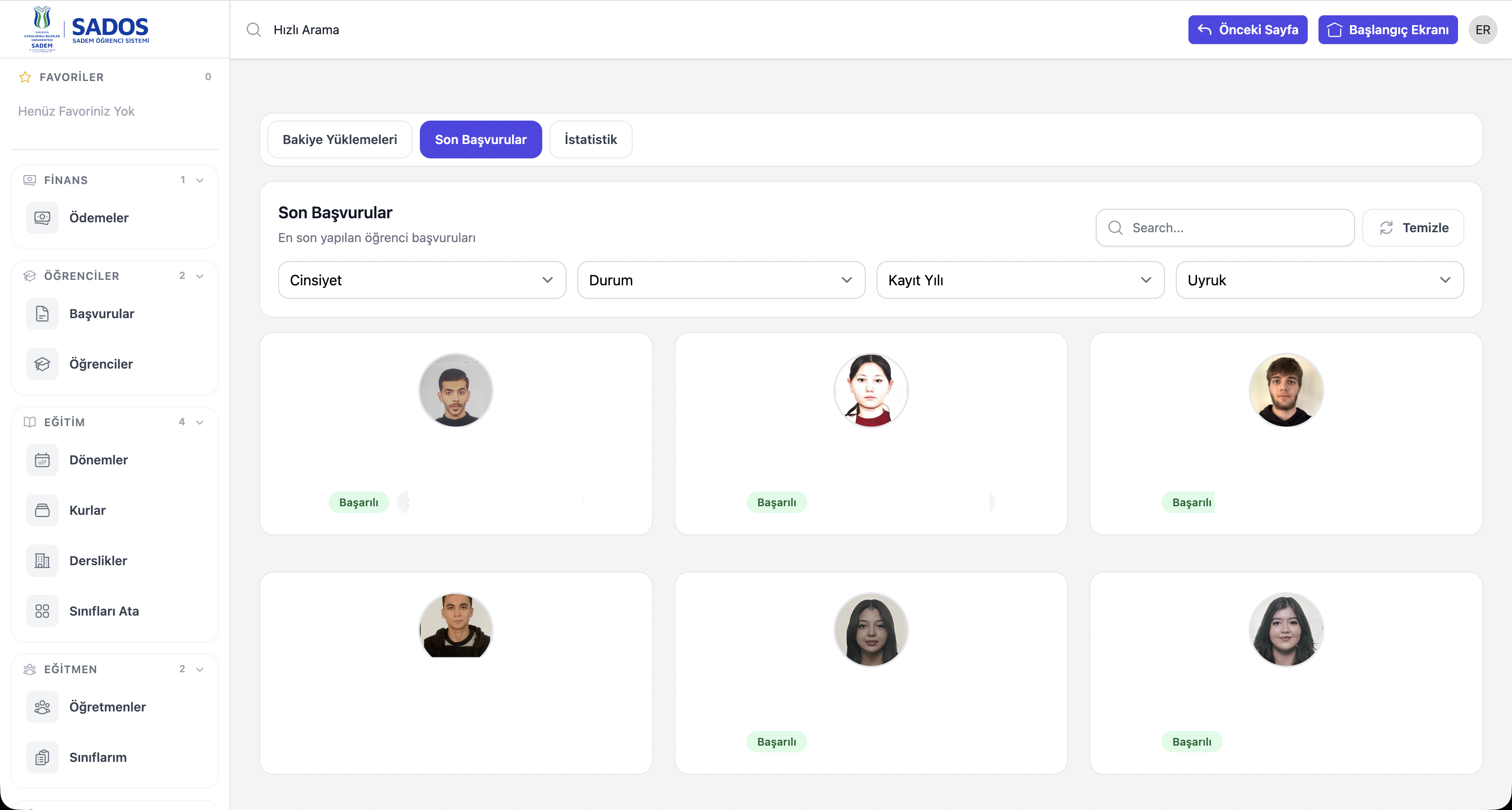Select the bottom right applicant's photo
1512x810 pixels.
pos(1286,630)
